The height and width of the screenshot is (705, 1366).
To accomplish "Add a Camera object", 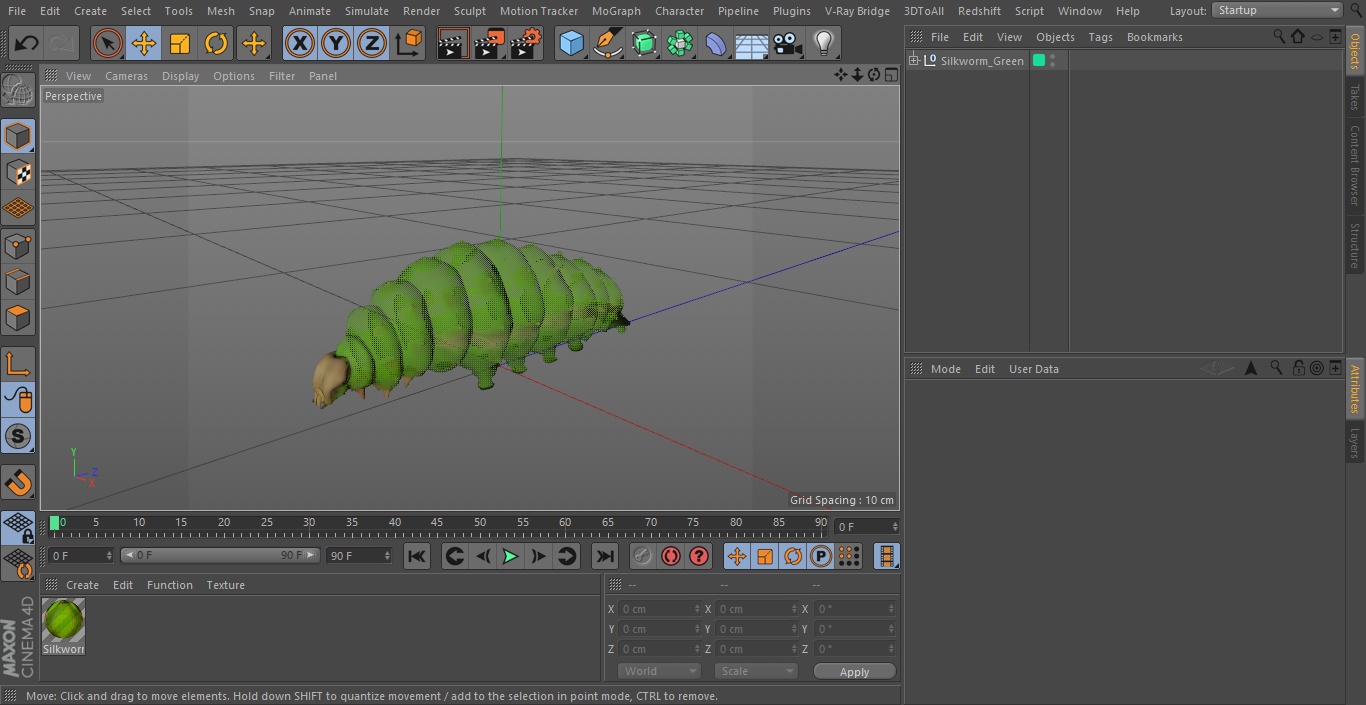I will tap(788, 43).
